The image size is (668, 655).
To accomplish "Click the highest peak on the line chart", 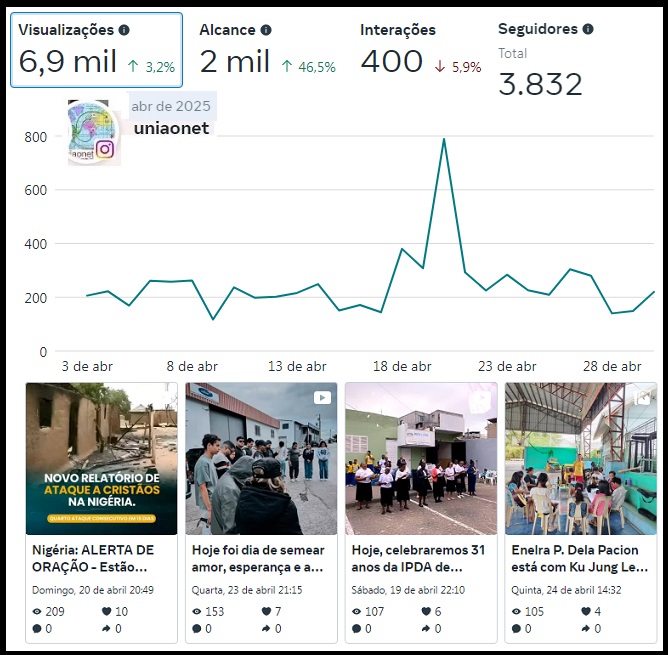I will [444, 139].
